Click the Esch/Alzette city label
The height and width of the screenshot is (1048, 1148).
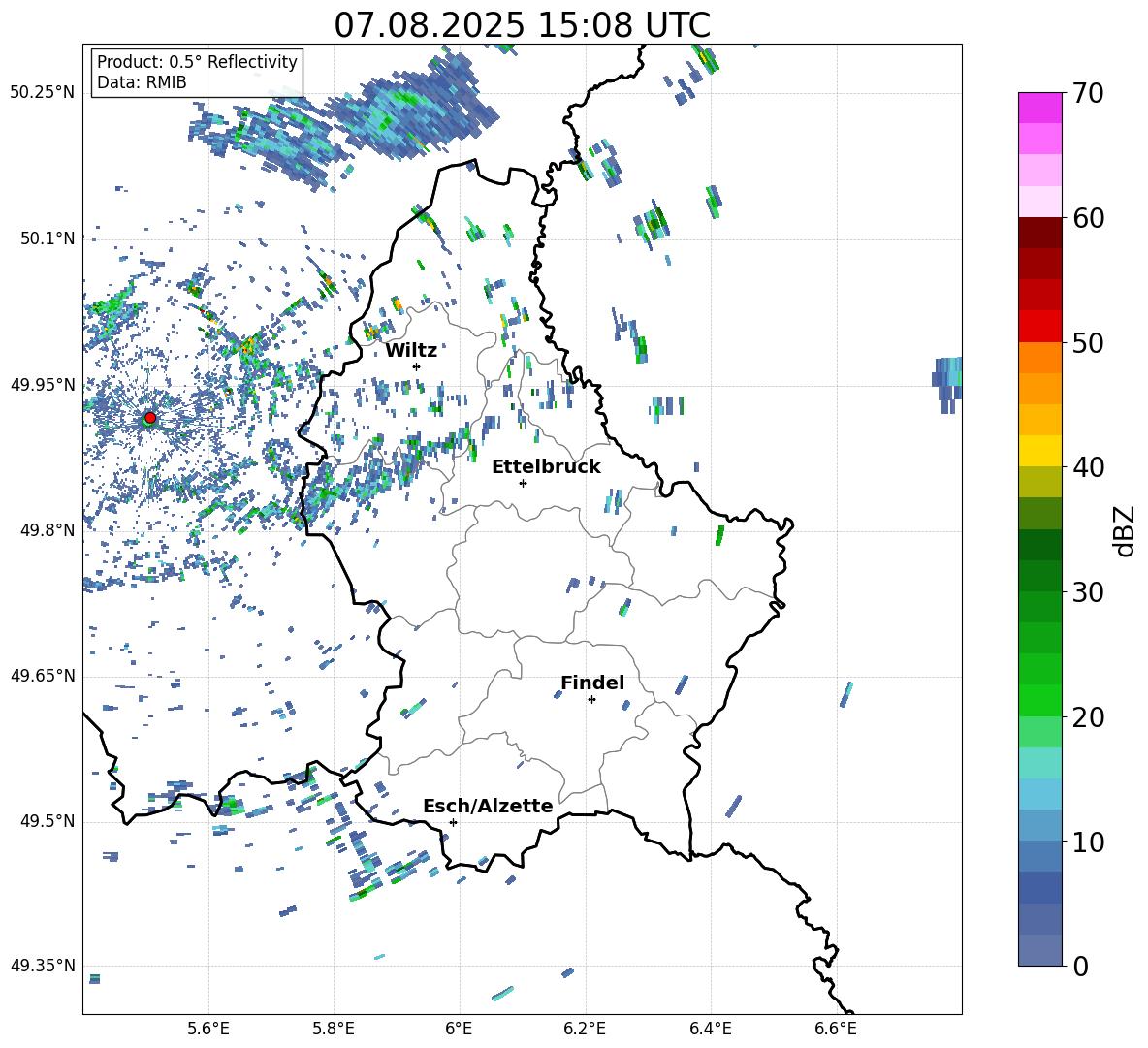488,806
